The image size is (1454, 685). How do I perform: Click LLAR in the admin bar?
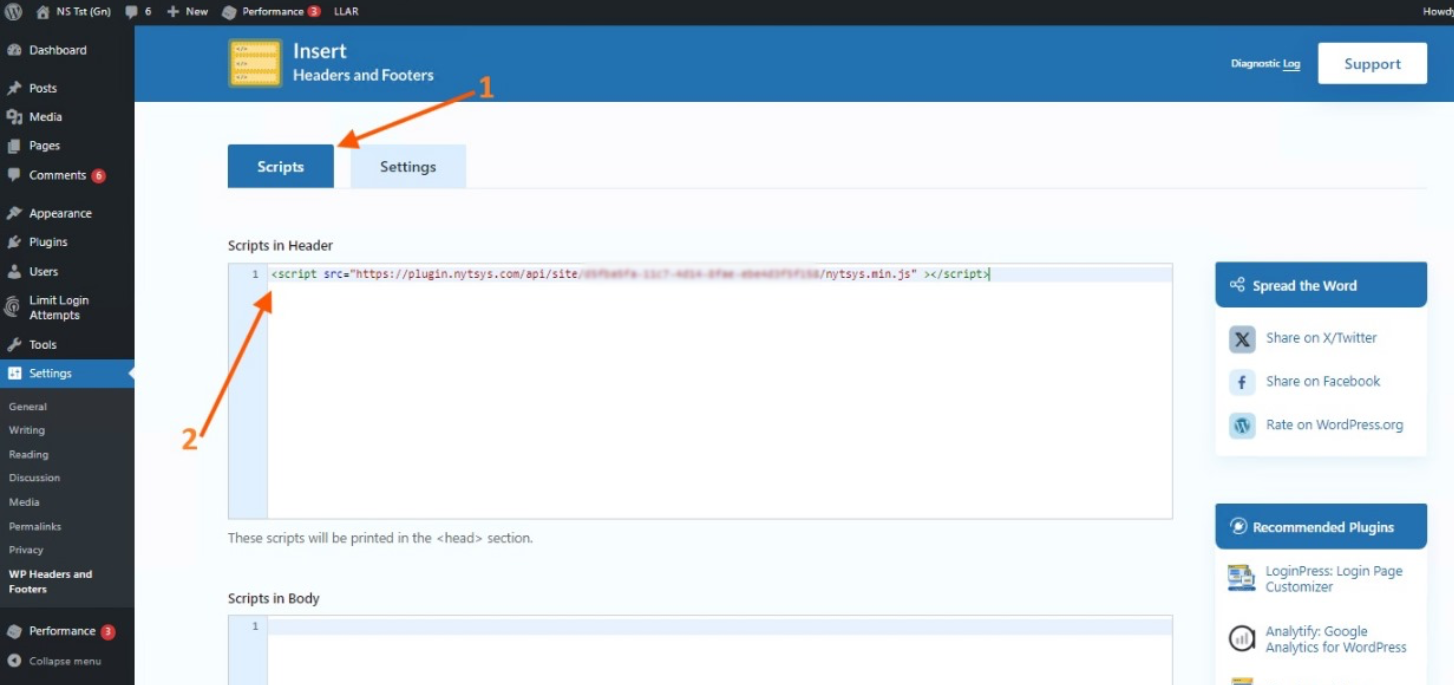pos(346,11)
